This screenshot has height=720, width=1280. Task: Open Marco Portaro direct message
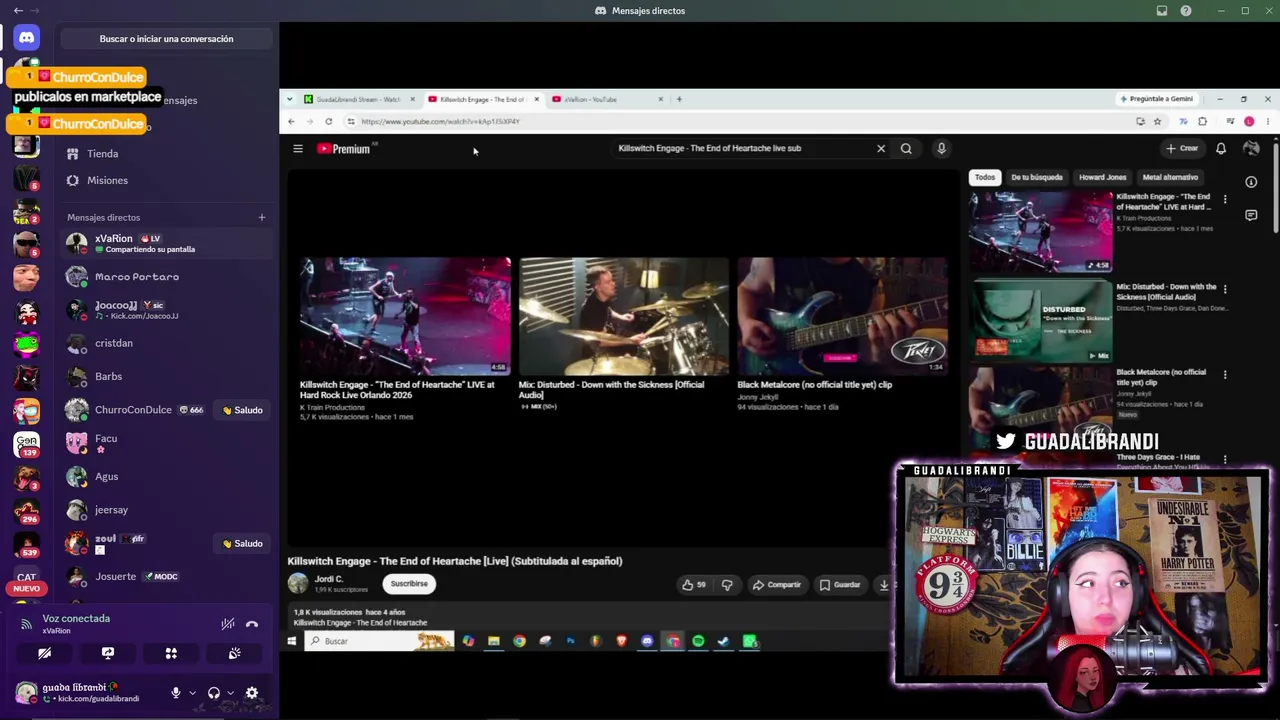(x=166, y=277)
